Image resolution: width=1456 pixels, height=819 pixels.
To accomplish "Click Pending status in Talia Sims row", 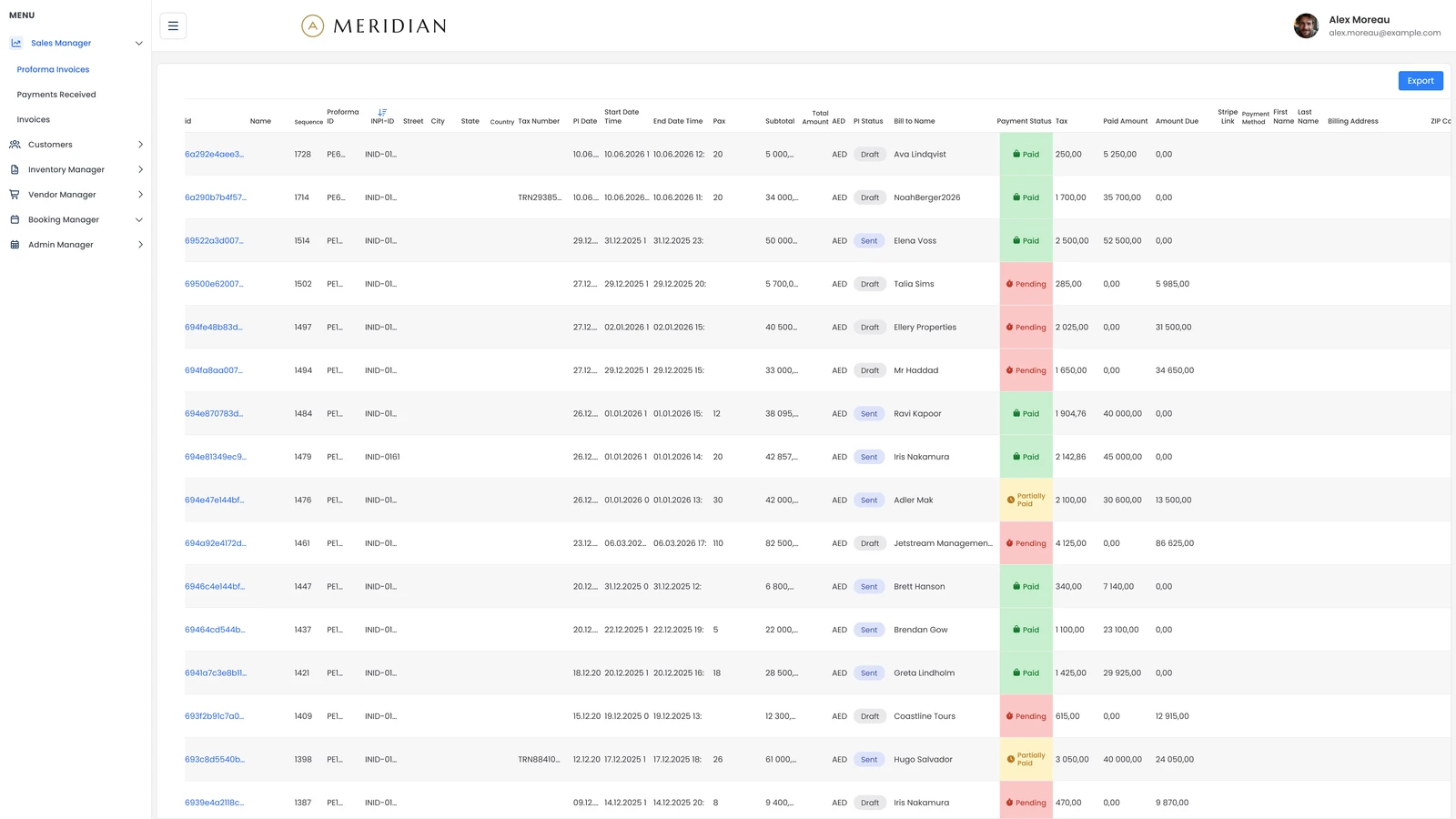I will [1026, 284].
